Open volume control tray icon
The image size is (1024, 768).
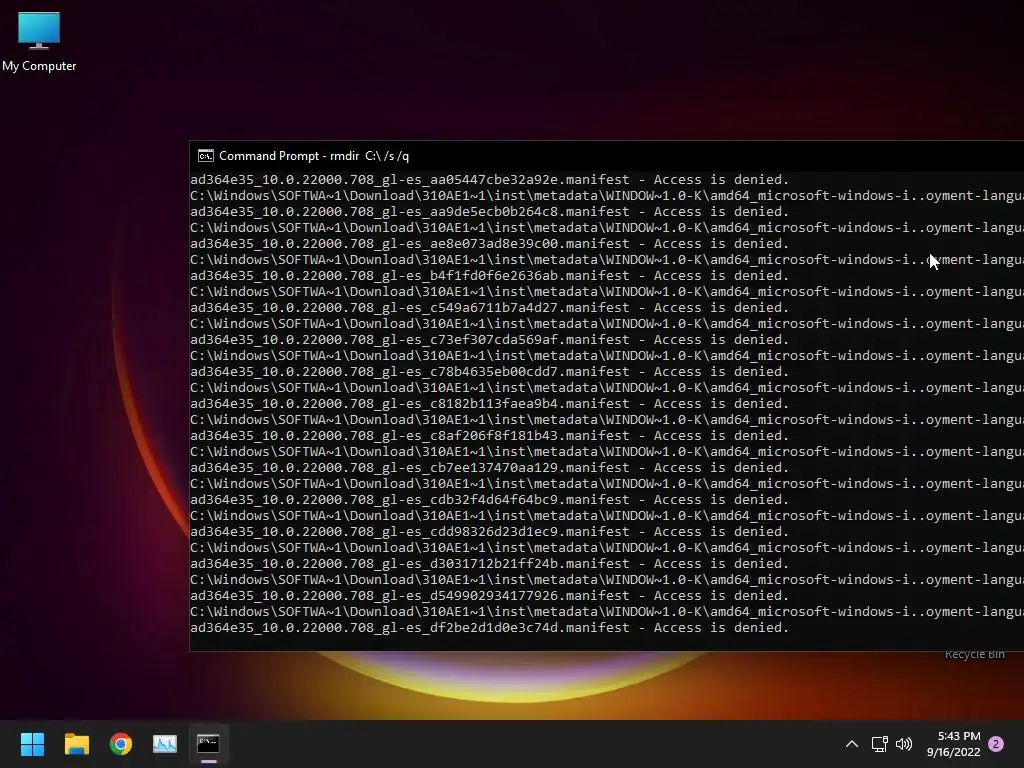coord(904,744)
